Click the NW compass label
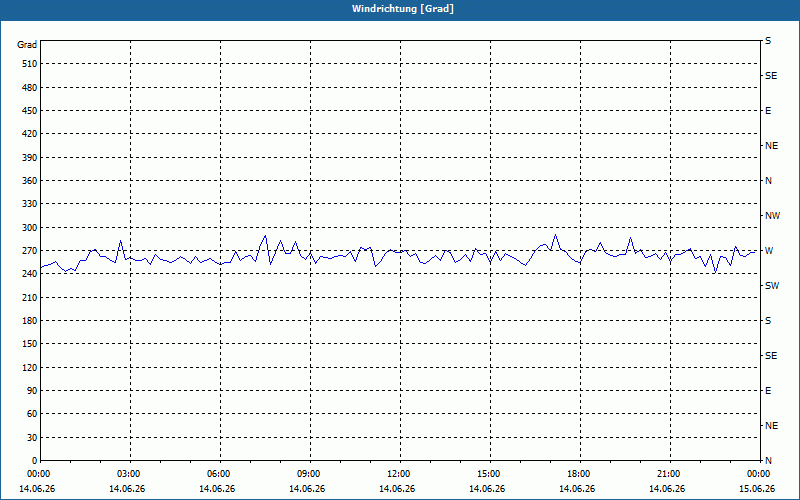The height and width of the screenshot is (500, 800). [x=772, y=216]
